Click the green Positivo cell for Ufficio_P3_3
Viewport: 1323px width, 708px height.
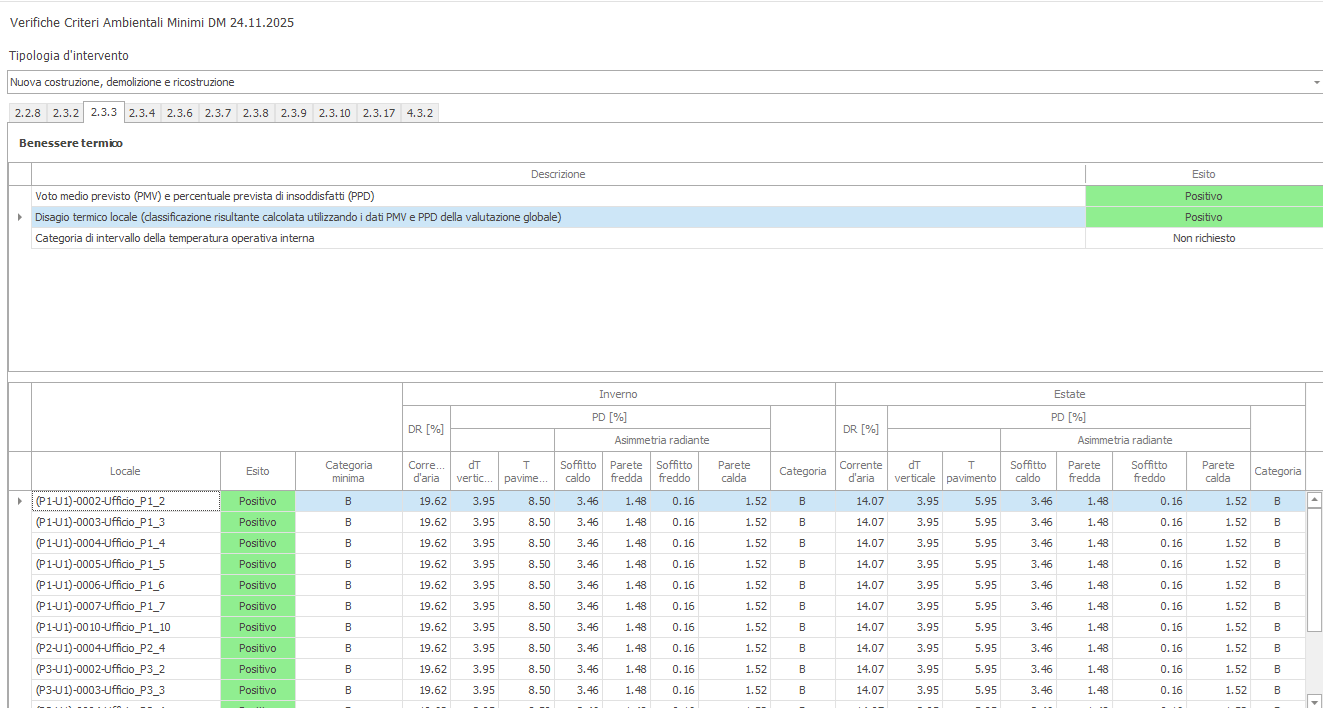(257, 690)
